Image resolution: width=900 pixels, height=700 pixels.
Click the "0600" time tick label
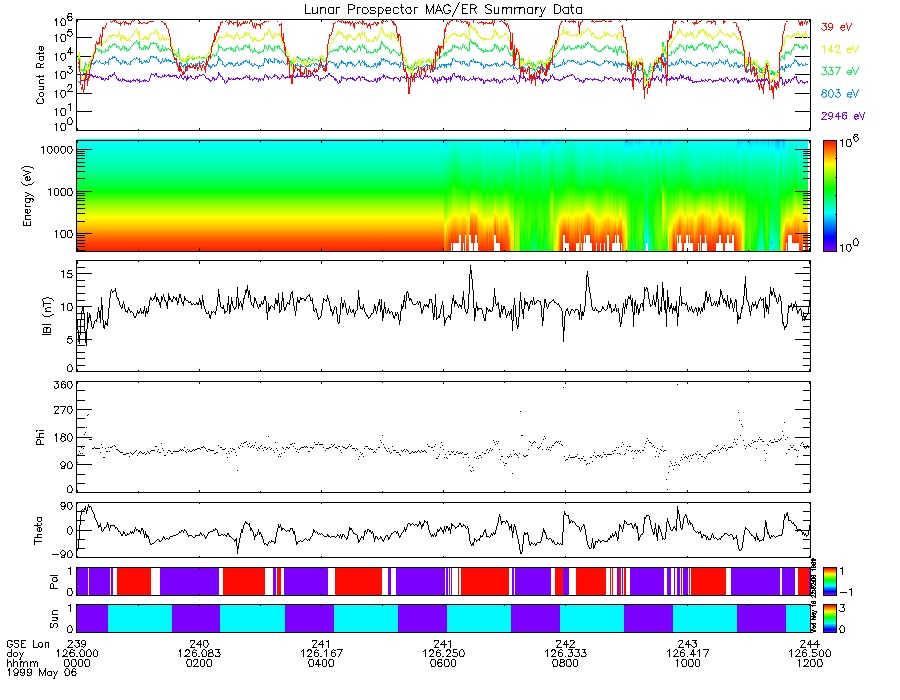point(443,663)
